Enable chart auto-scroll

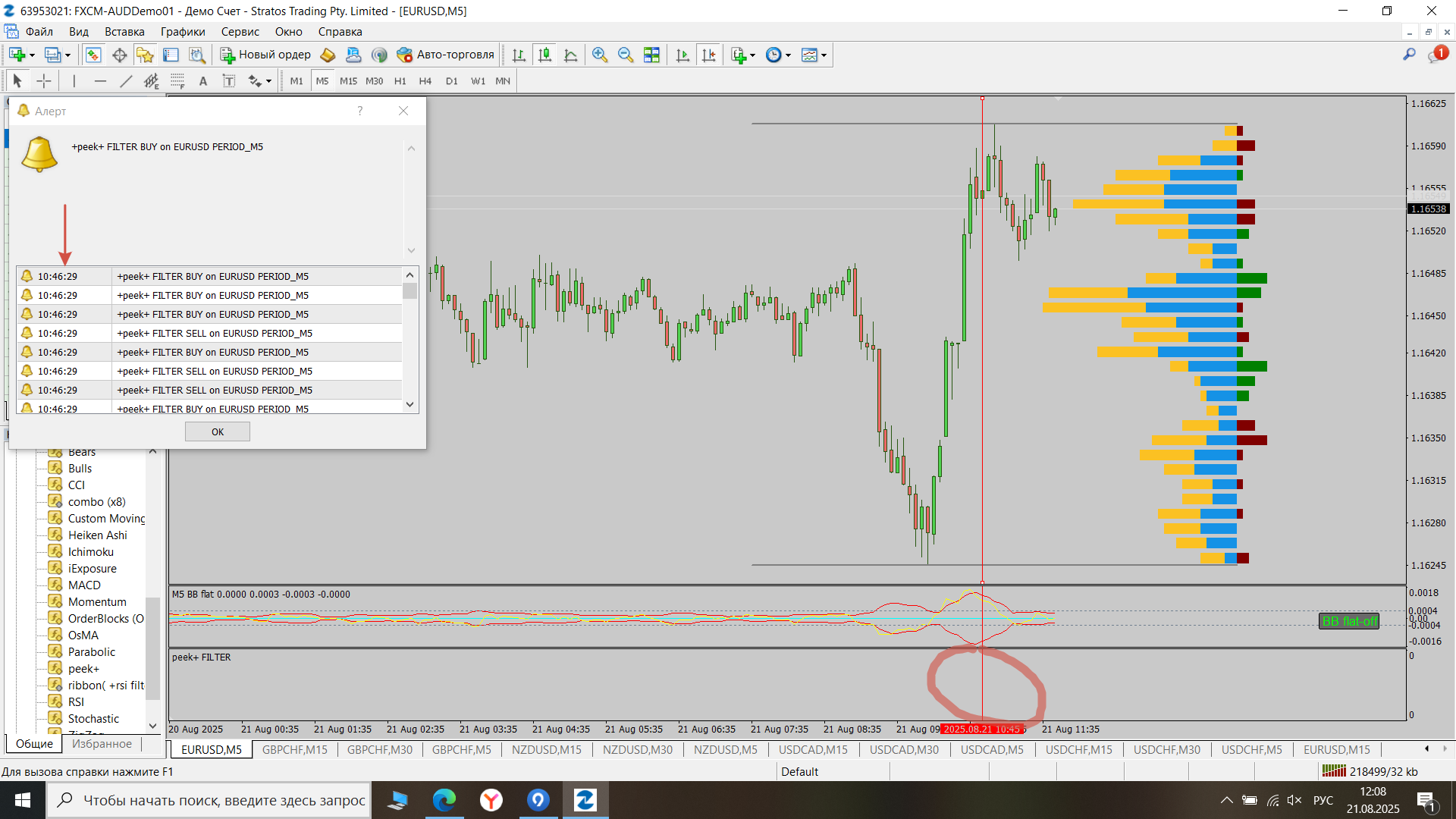point(682,55)
